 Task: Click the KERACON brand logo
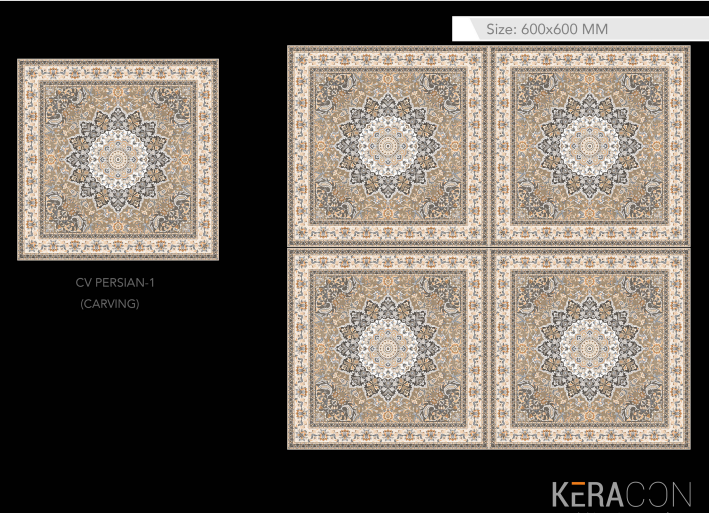click(x=620, y=494)
